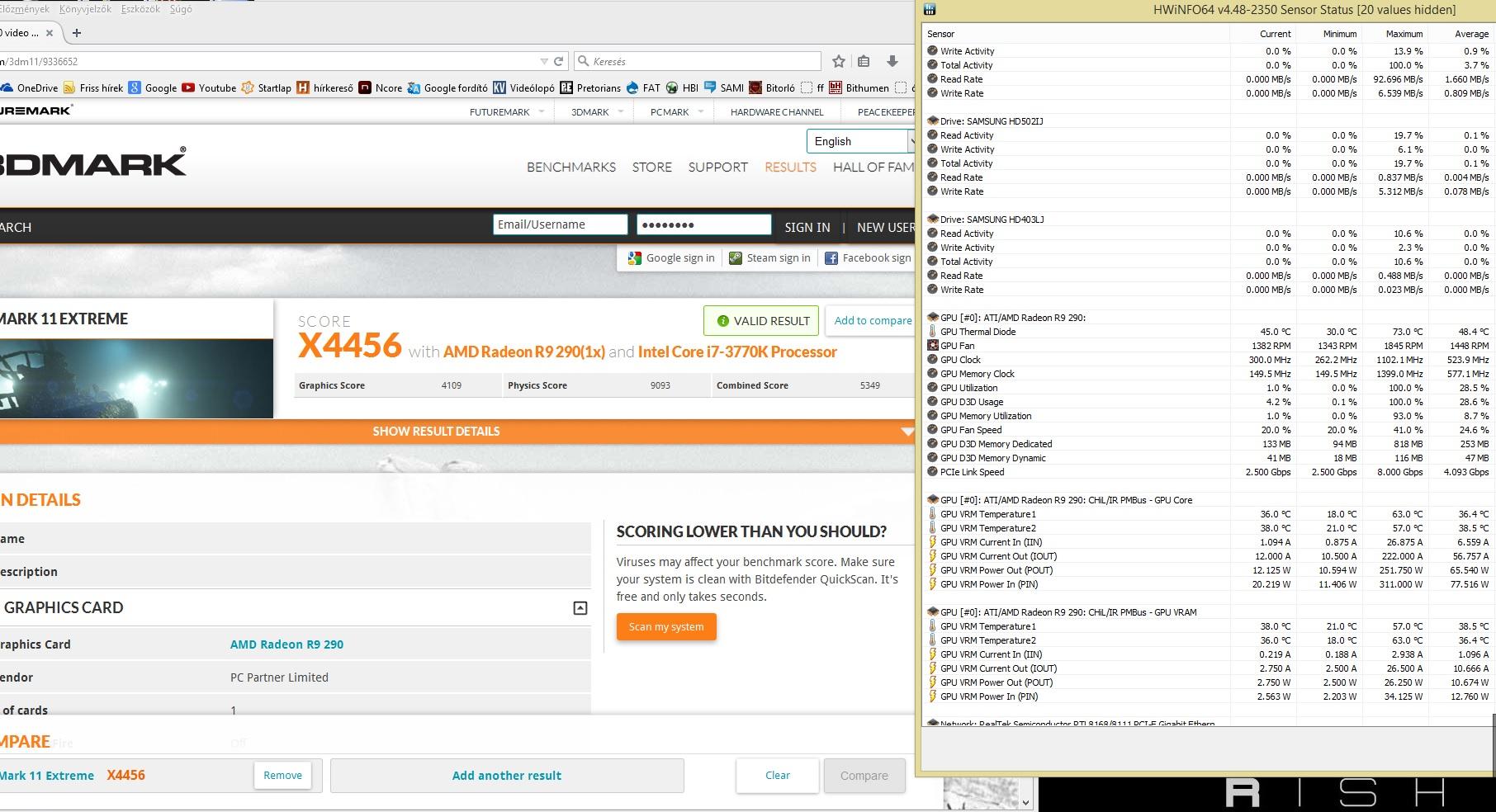Open the English language dropdown
Screen dimensions: 1496x812
[x=860, y=141]
